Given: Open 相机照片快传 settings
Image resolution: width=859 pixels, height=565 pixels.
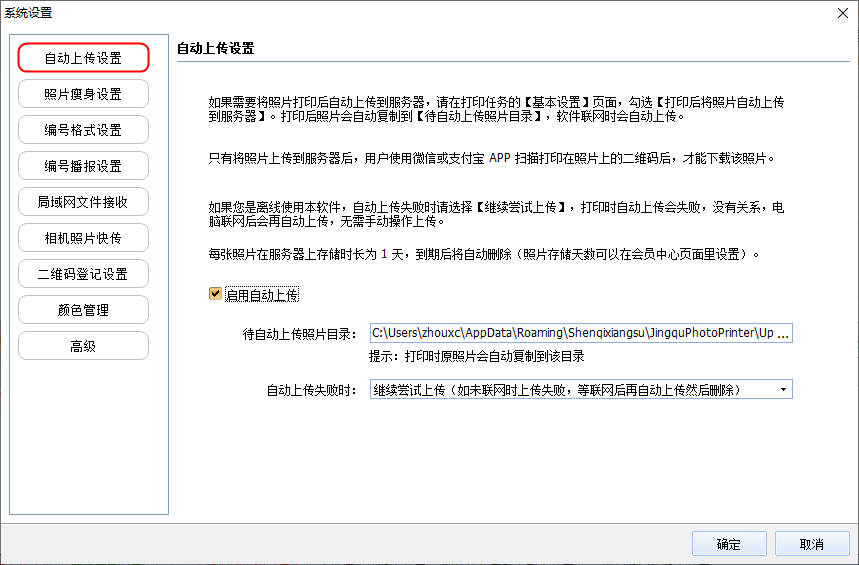Looking at the screenshot, I should click(83, 238).
